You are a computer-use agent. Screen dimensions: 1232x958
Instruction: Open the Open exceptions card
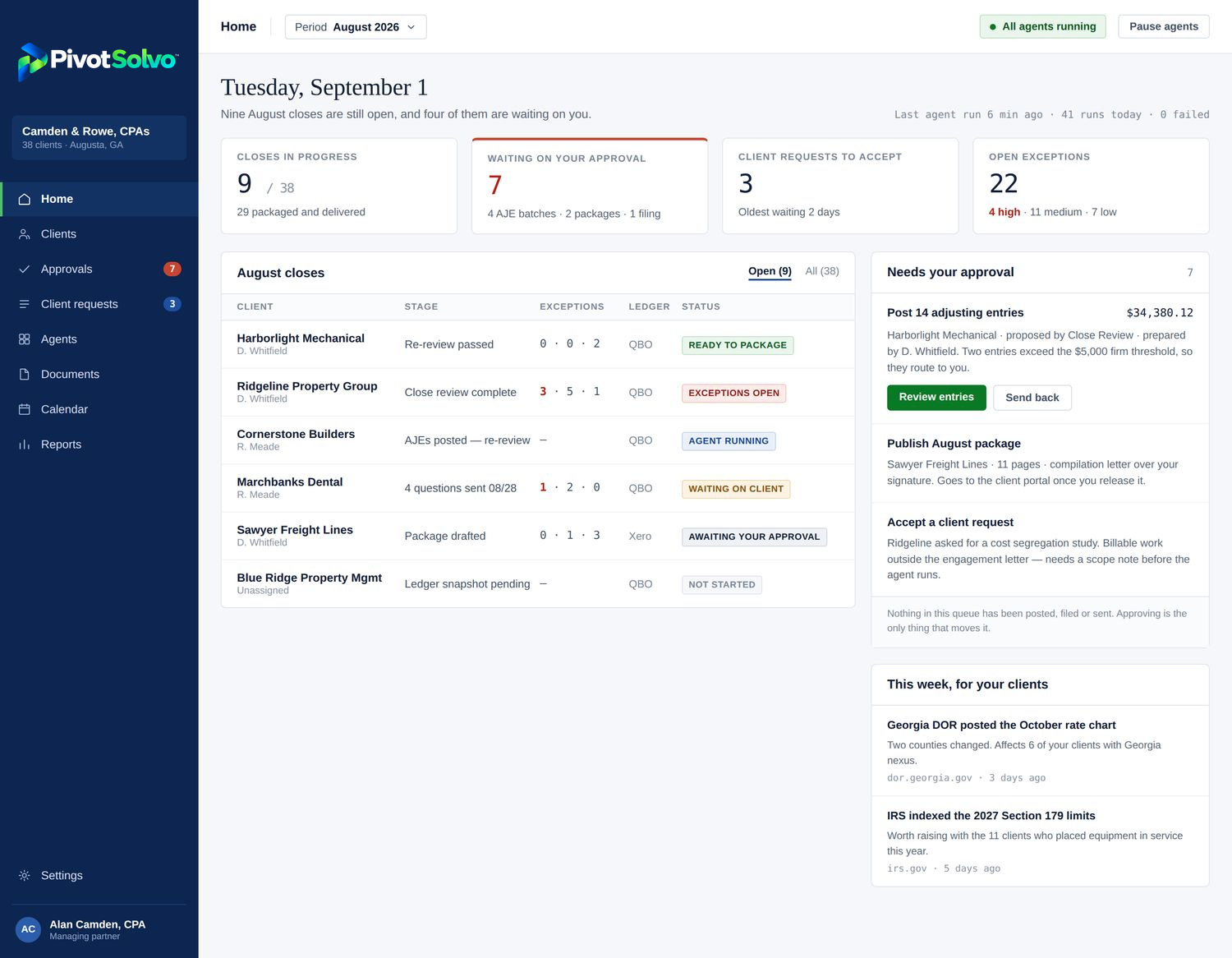pos(1091,186)
